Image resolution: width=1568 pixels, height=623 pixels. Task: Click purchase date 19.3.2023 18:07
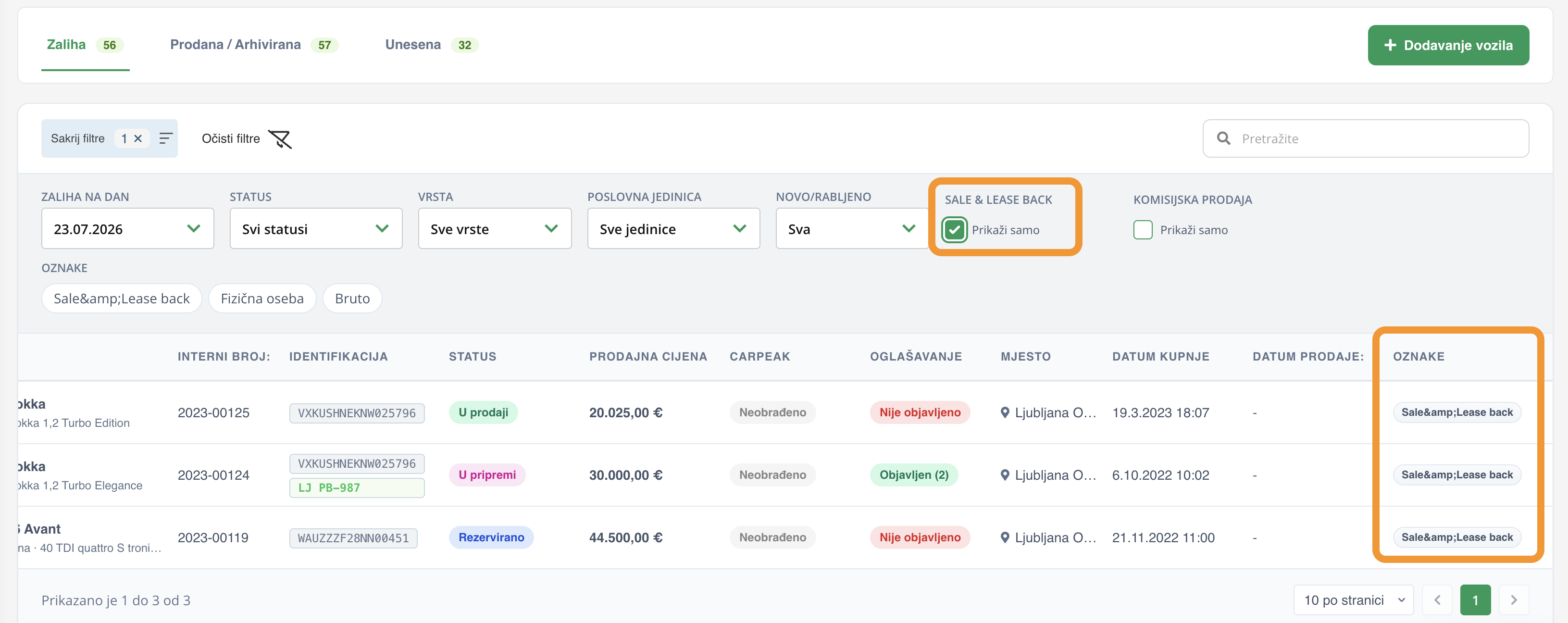tap(1160, 412)
